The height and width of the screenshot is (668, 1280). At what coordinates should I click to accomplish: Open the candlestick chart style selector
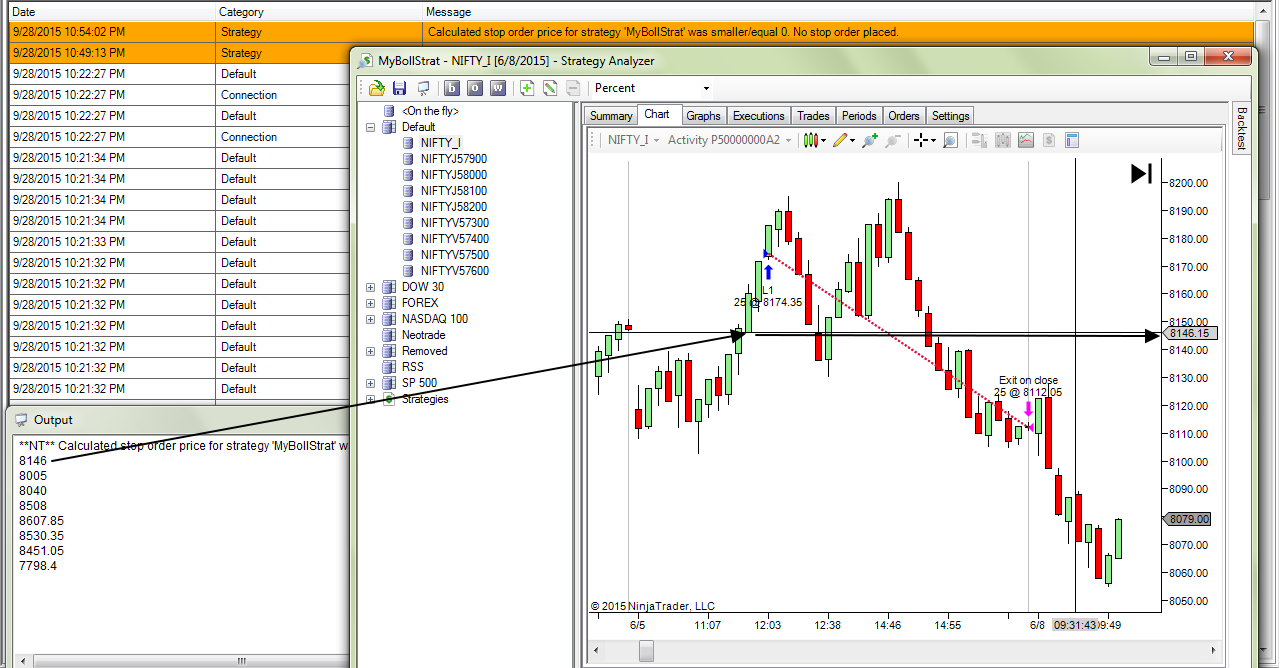click(x=814, y=140)
